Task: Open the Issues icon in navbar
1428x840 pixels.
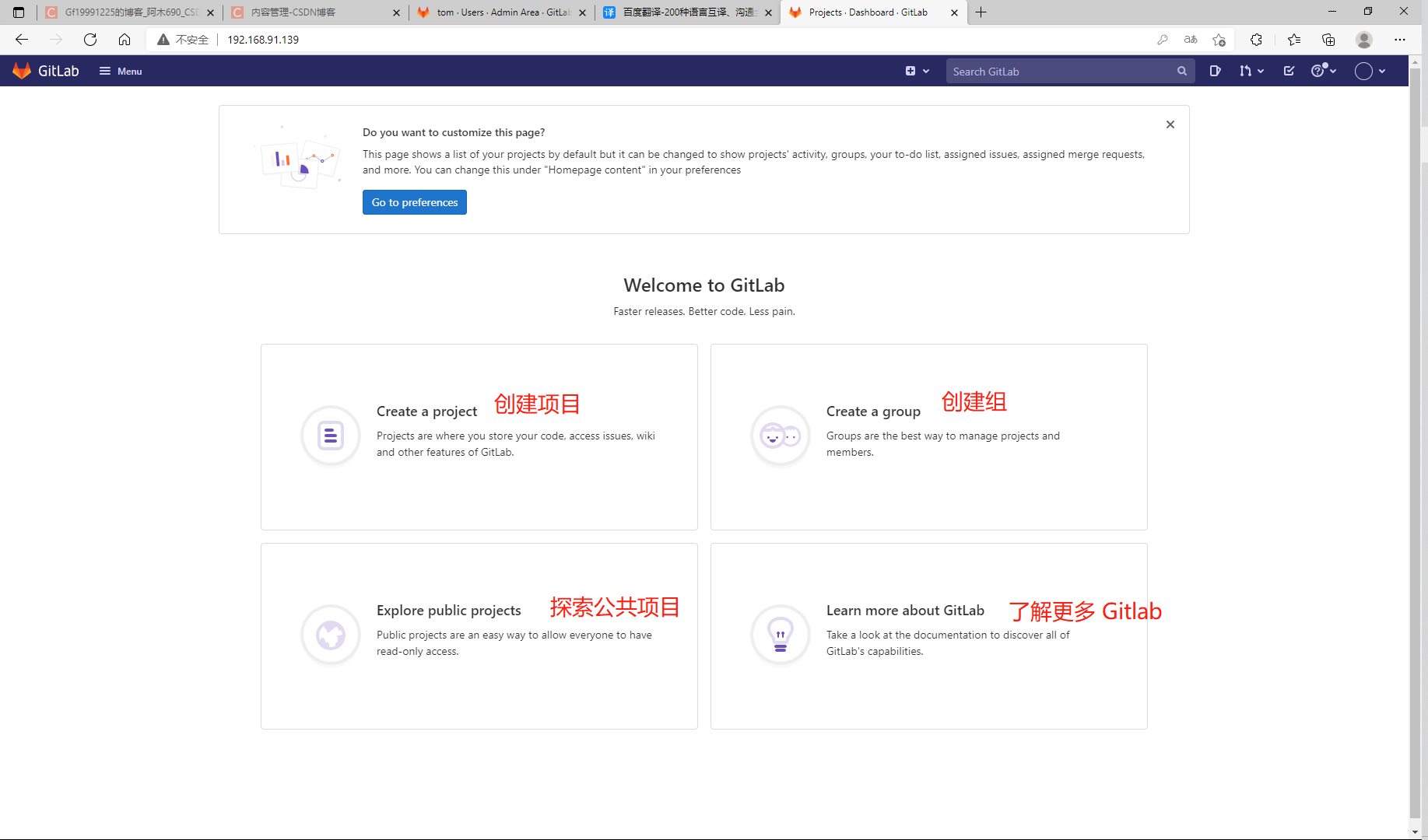Action: pos(1215,71)
